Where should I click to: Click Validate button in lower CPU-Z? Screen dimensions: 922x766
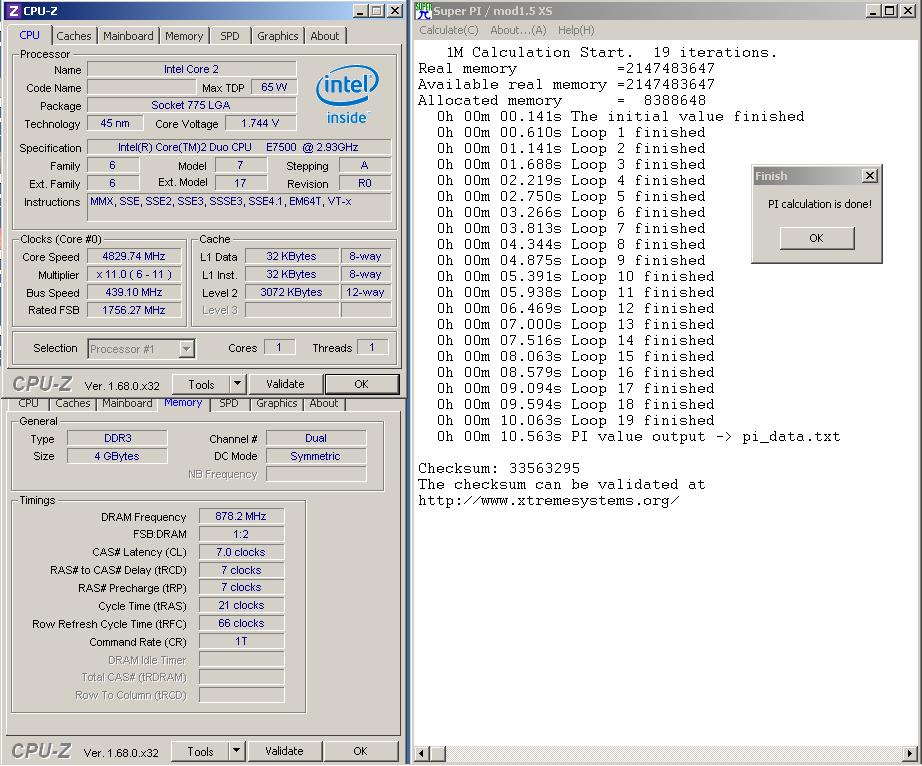coord(284,751)
